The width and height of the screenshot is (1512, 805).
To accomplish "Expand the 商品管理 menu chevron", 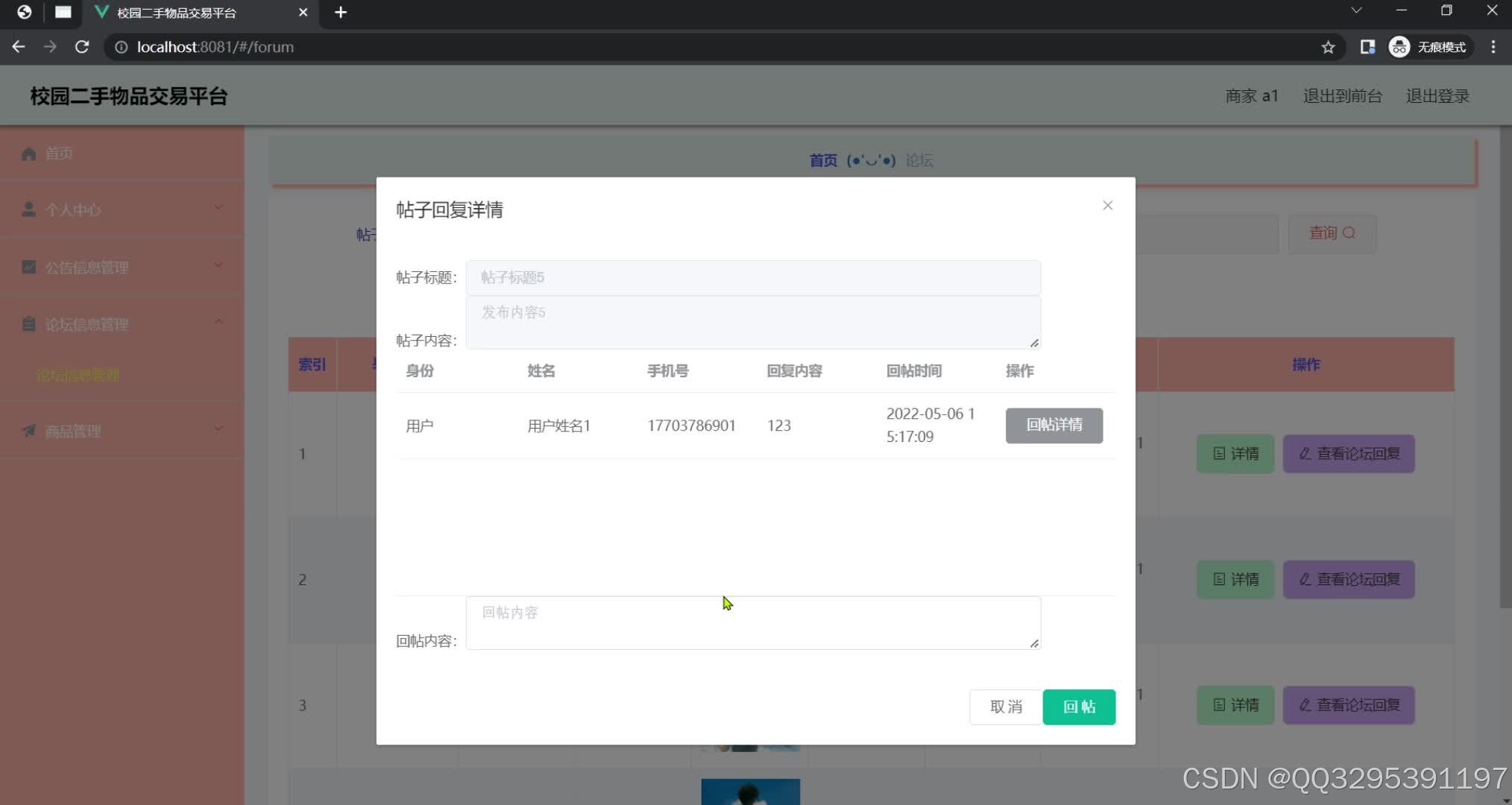I will click(x=218, y=429).
